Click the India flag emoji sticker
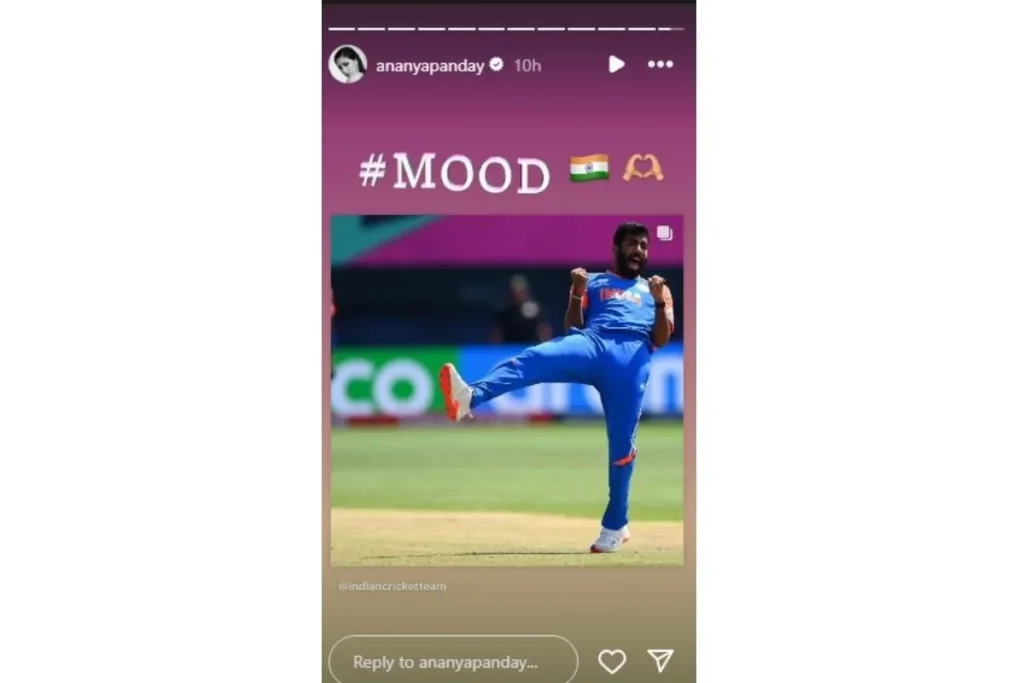Image resolution: width=1024 pixels, height=683 pixels. pyautogui.click(x=589, y=168)
